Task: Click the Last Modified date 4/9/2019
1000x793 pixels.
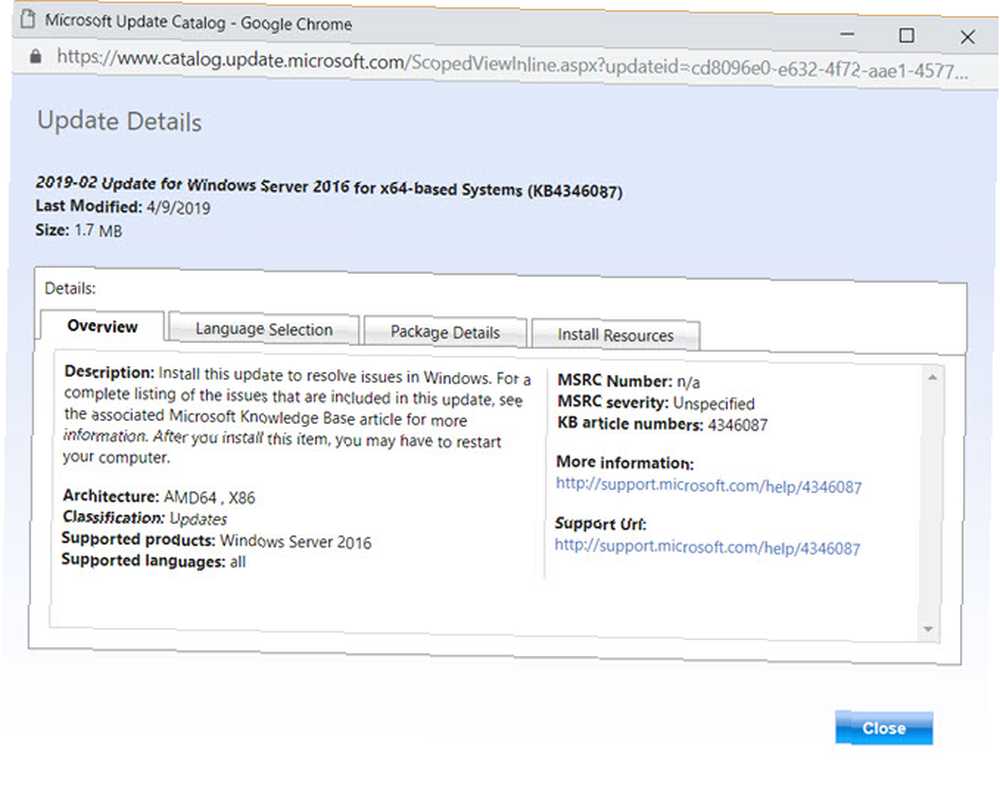Action: point(179,207)
